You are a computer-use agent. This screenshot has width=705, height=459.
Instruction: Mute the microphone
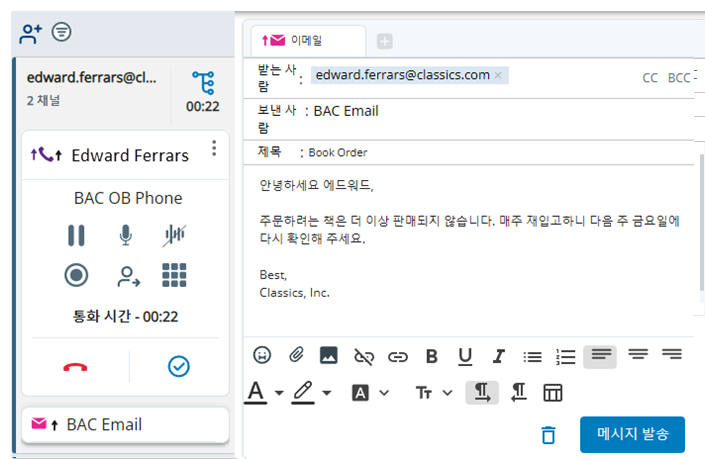point(125,235)
